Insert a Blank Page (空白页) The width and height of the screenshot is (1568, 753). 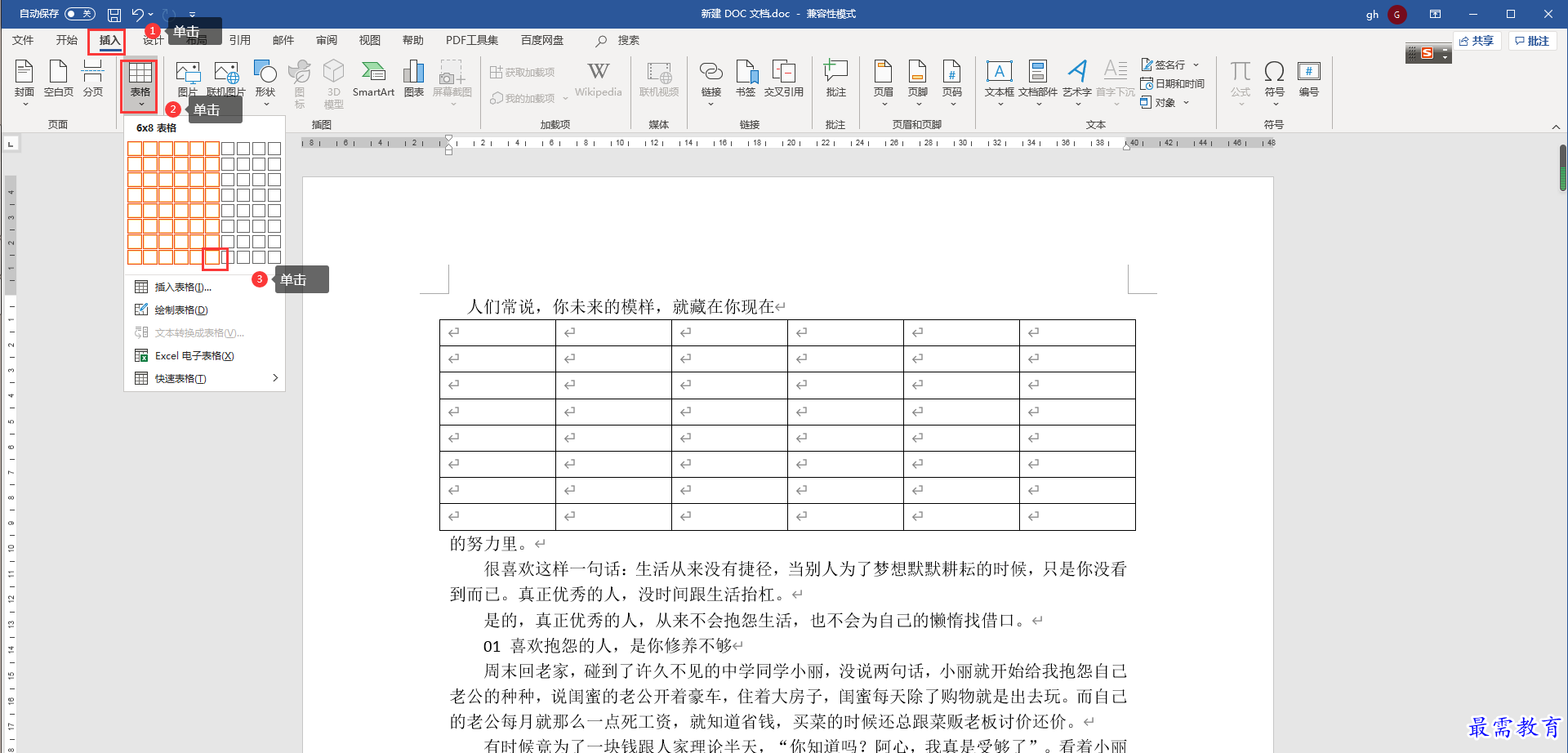59,80
